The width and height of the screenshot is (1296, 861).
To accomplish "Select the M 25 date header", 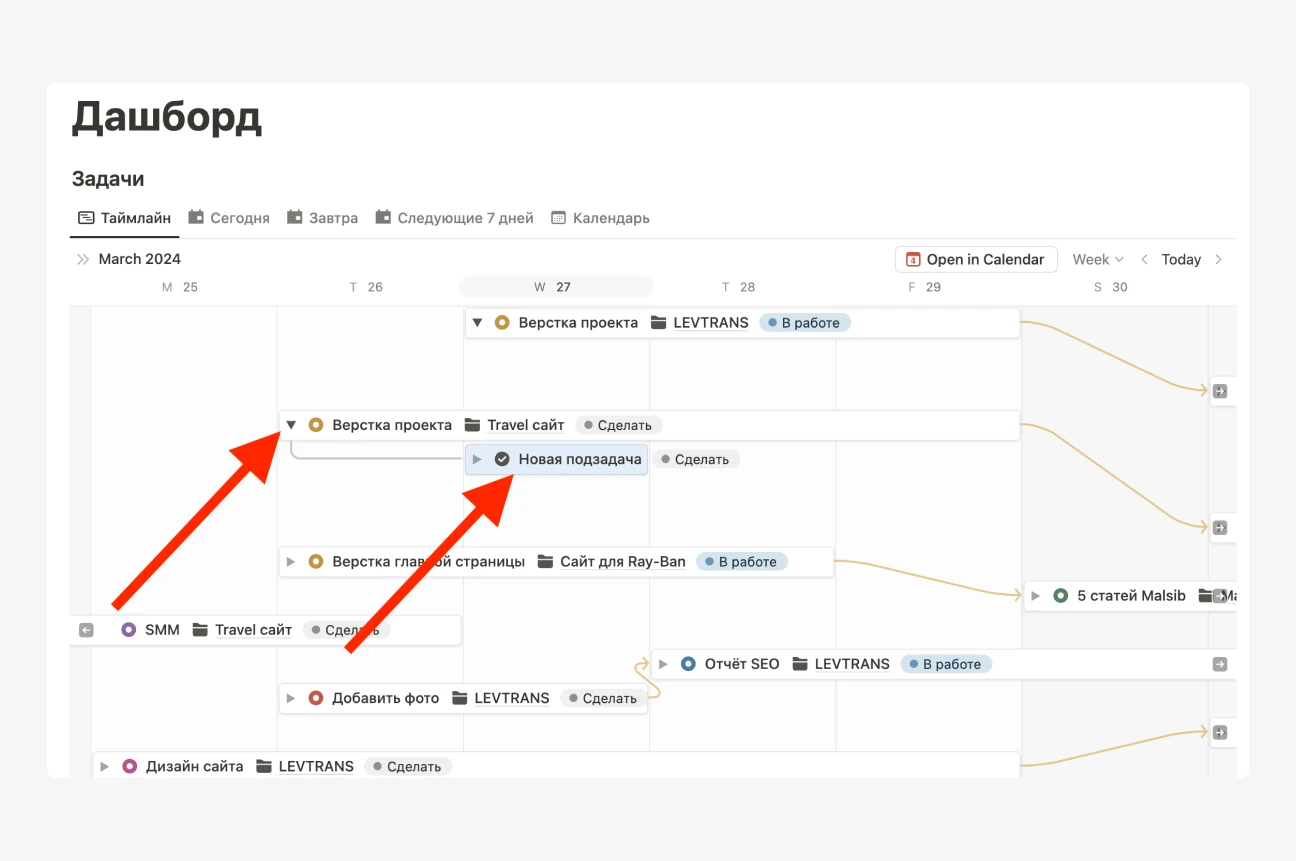I will pos(180,287).
